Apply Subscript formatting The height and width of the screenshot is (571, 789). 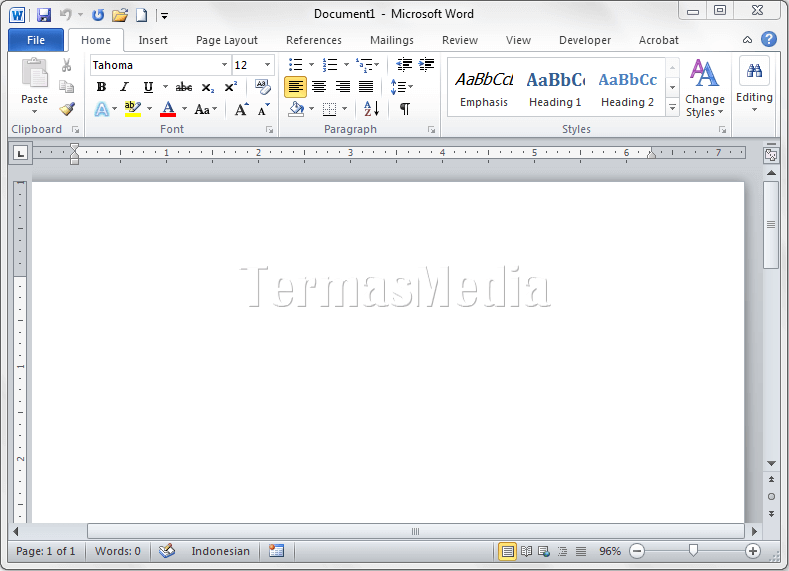(208, 88)
